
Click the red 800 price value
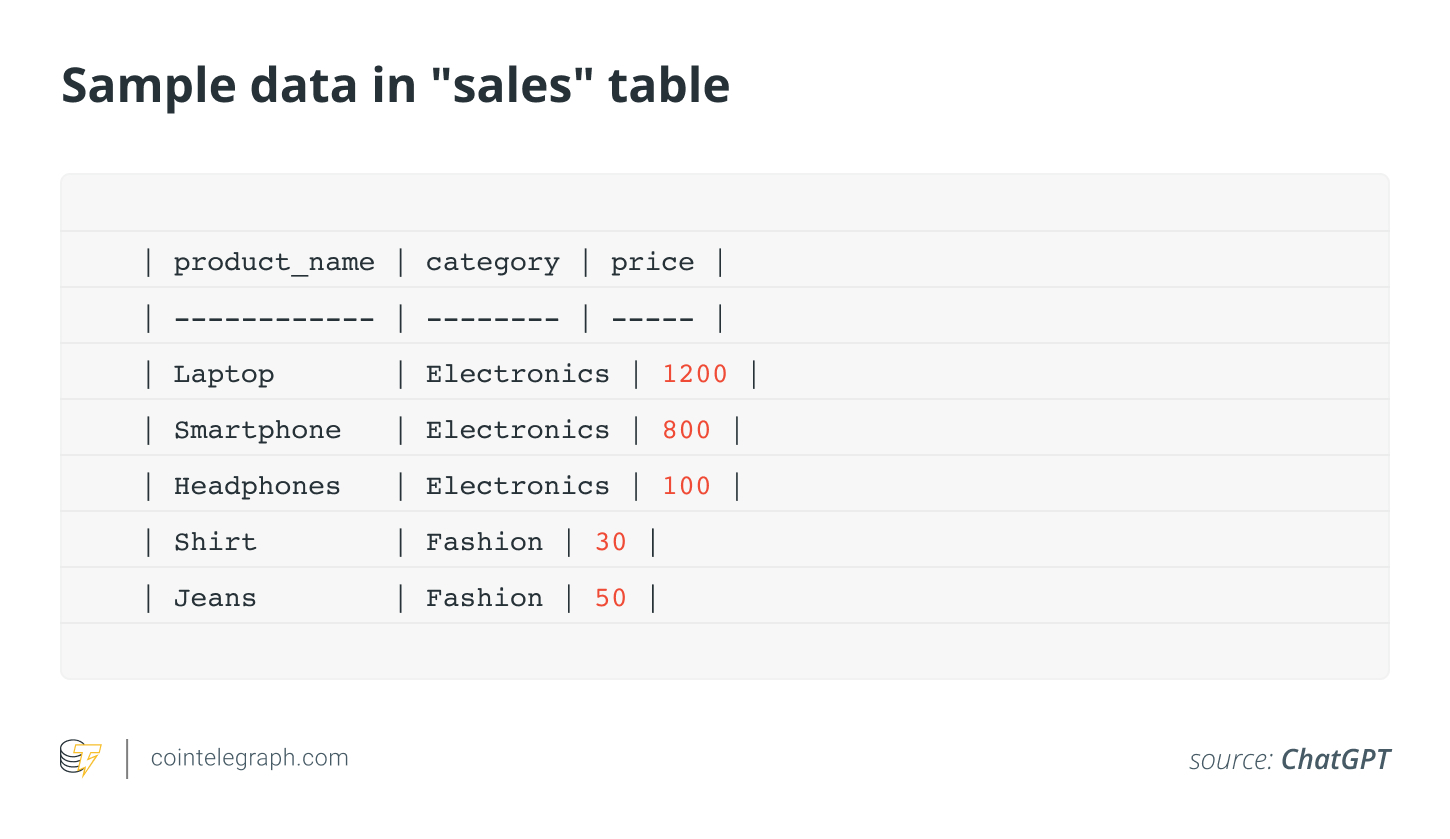(686, 430)
